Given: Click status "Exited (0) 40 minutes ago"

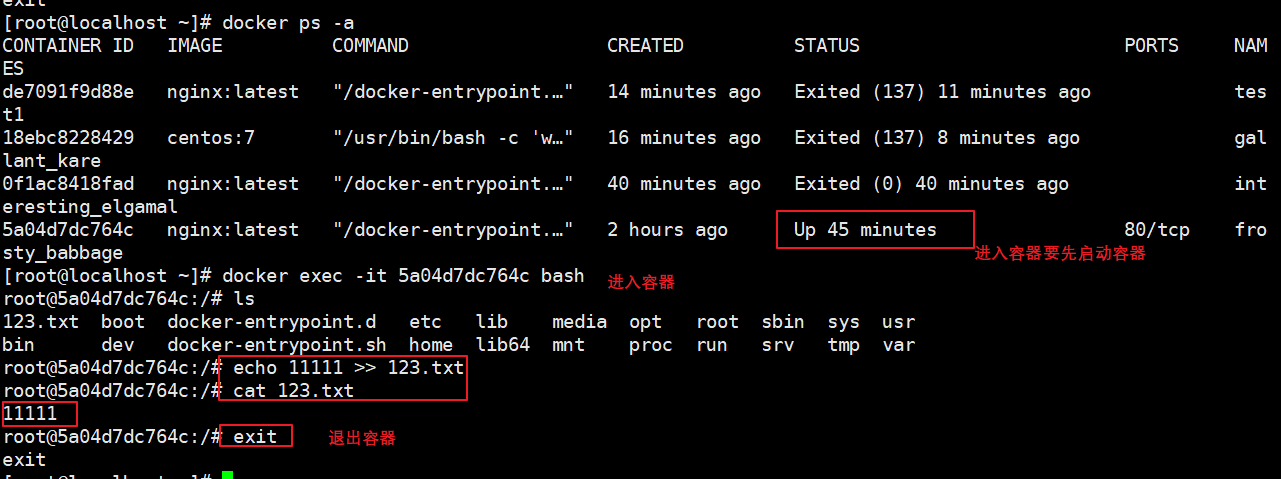Looking at the screenshot, I should 931,183.
